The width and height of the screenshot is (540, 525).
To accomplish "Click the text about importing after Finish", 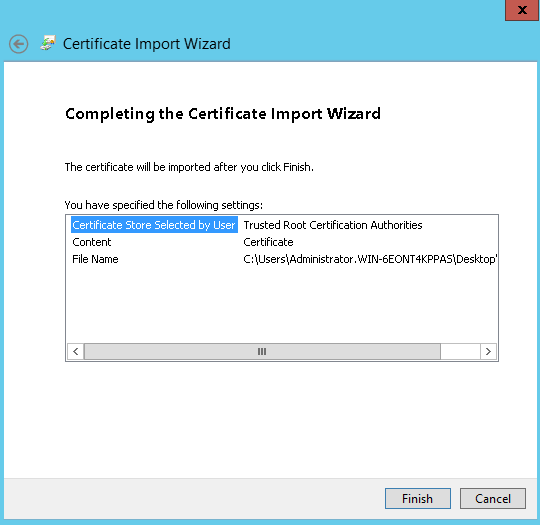I will (189, 167).
